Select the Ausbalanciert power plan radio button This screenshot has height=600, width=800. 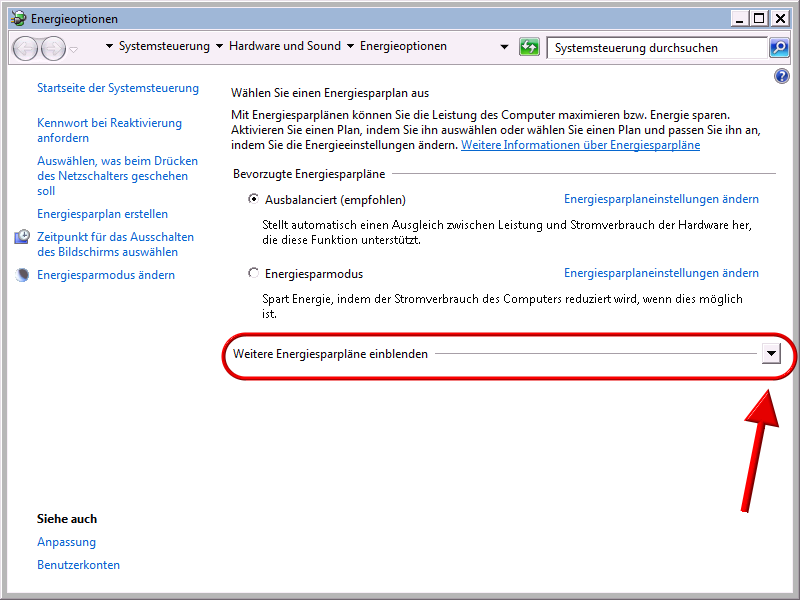[x=254, y=199]
